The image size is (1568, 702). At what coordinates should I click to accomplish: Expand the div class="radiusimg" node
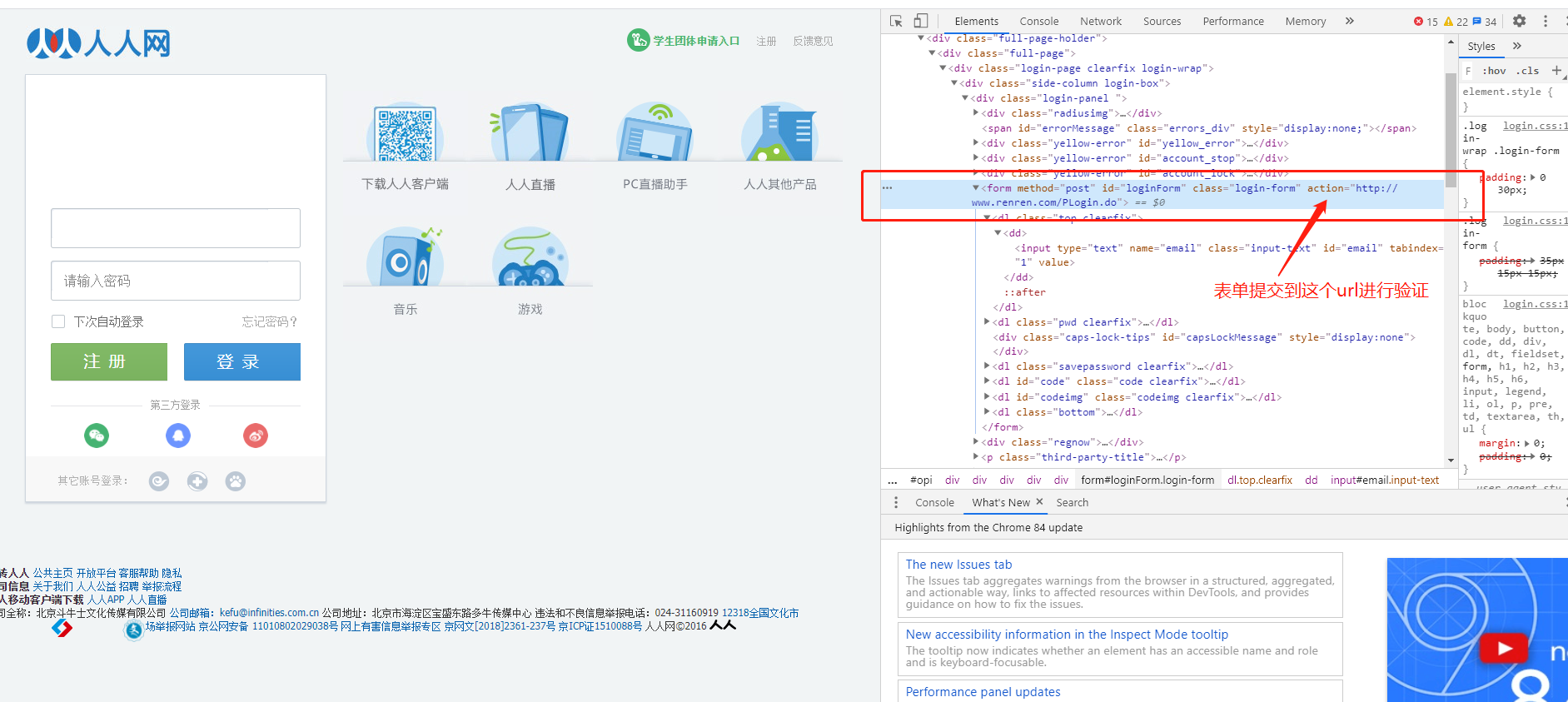[x=976, y=113]
